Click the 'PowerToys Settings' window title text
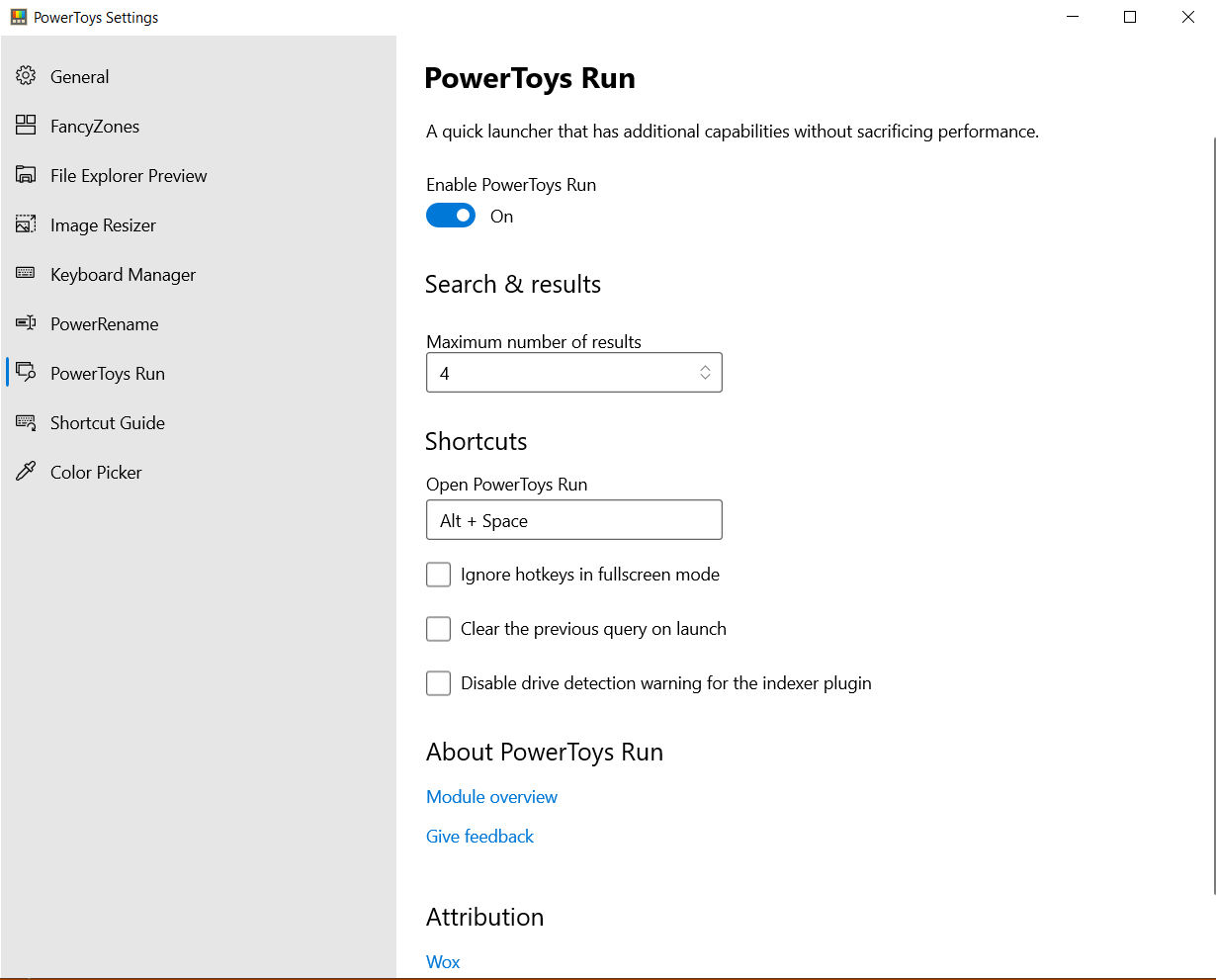 tap(96, 18)
